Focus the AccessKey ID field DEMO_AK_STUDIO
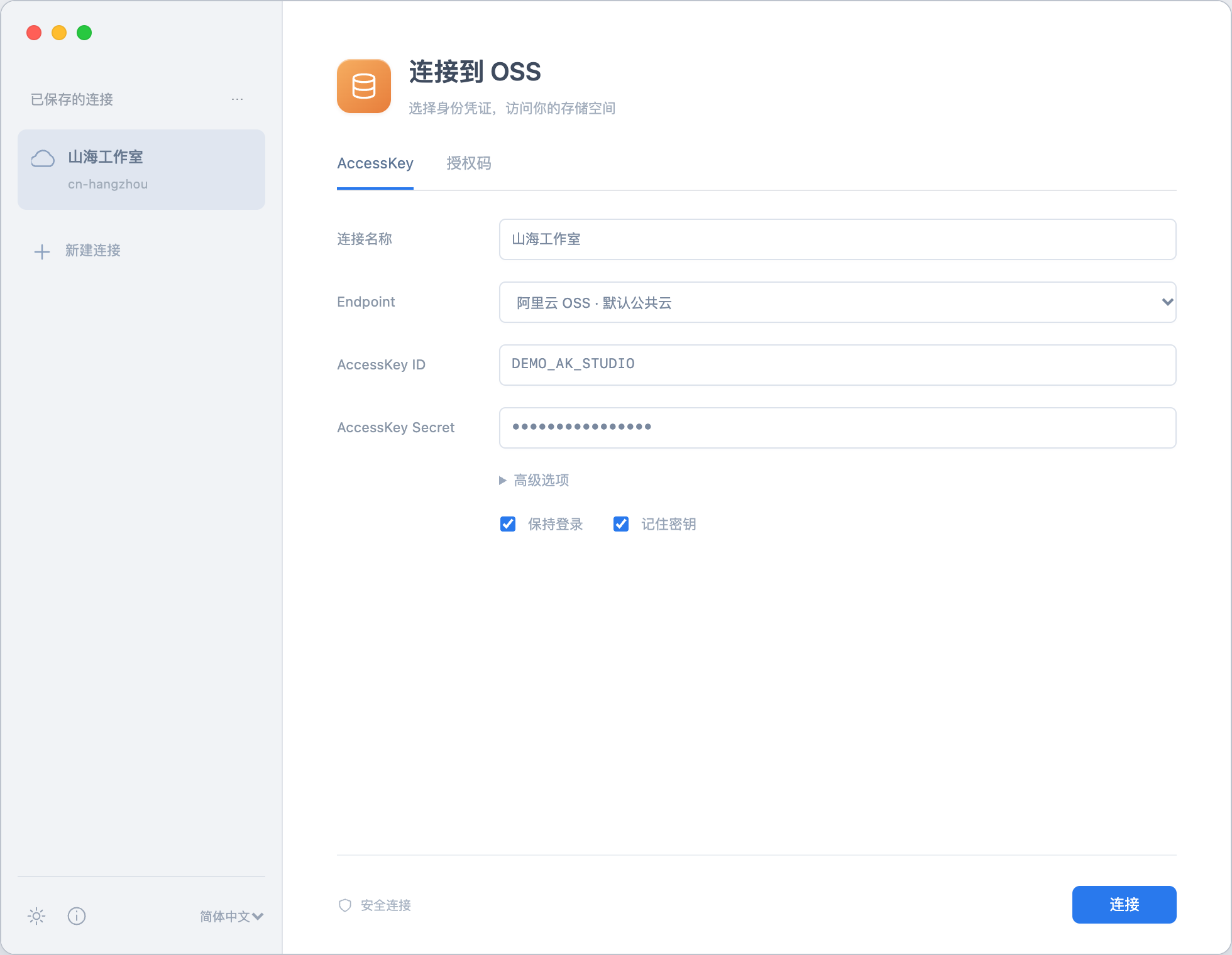Image resolution: width=1232 pixels, height=955 pixels. click(837, 365)
